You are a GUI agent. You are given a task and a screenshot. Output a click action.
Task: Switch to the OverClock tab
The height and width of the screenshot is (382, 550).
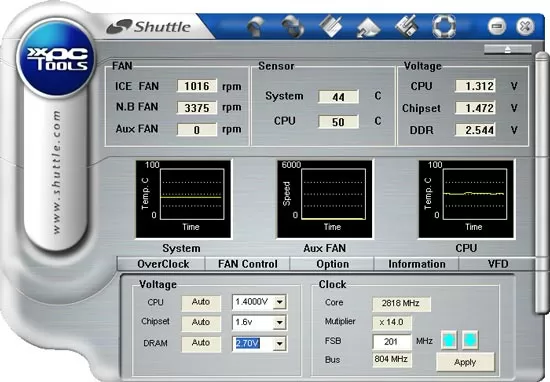point(163,264)
